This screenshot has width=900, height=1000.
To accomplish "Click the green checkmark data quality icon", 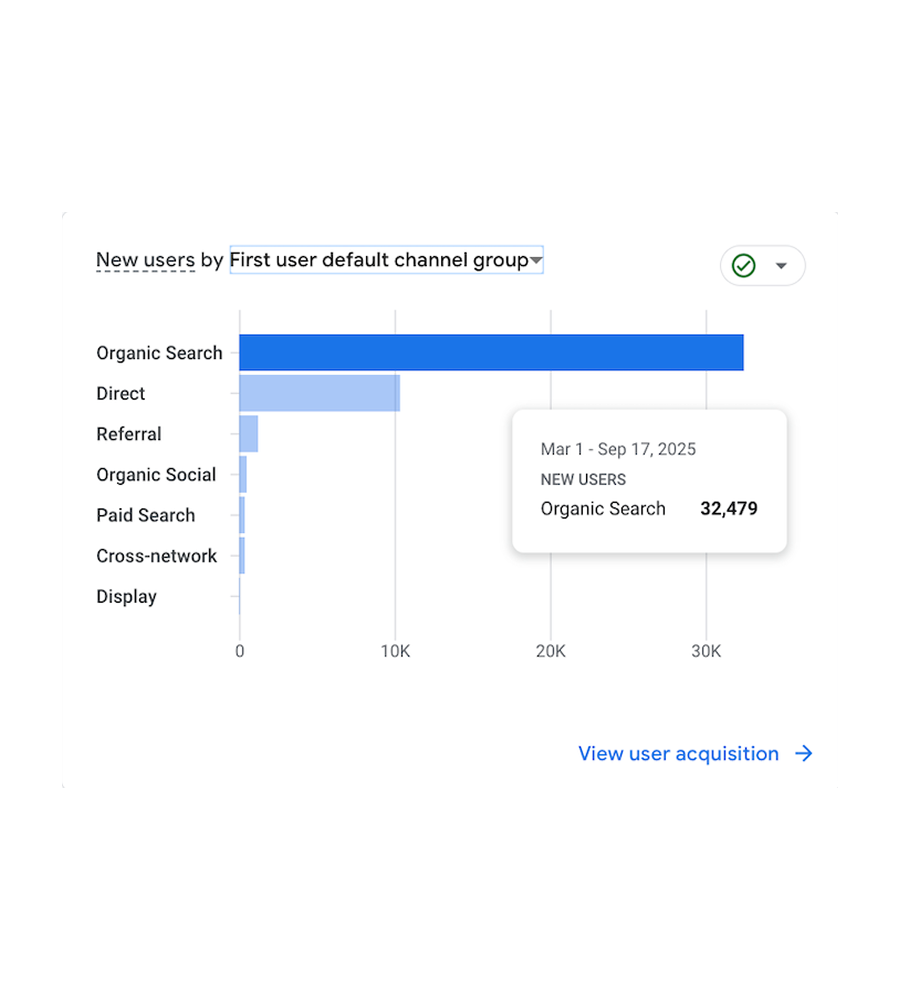I will pos(743,265).
